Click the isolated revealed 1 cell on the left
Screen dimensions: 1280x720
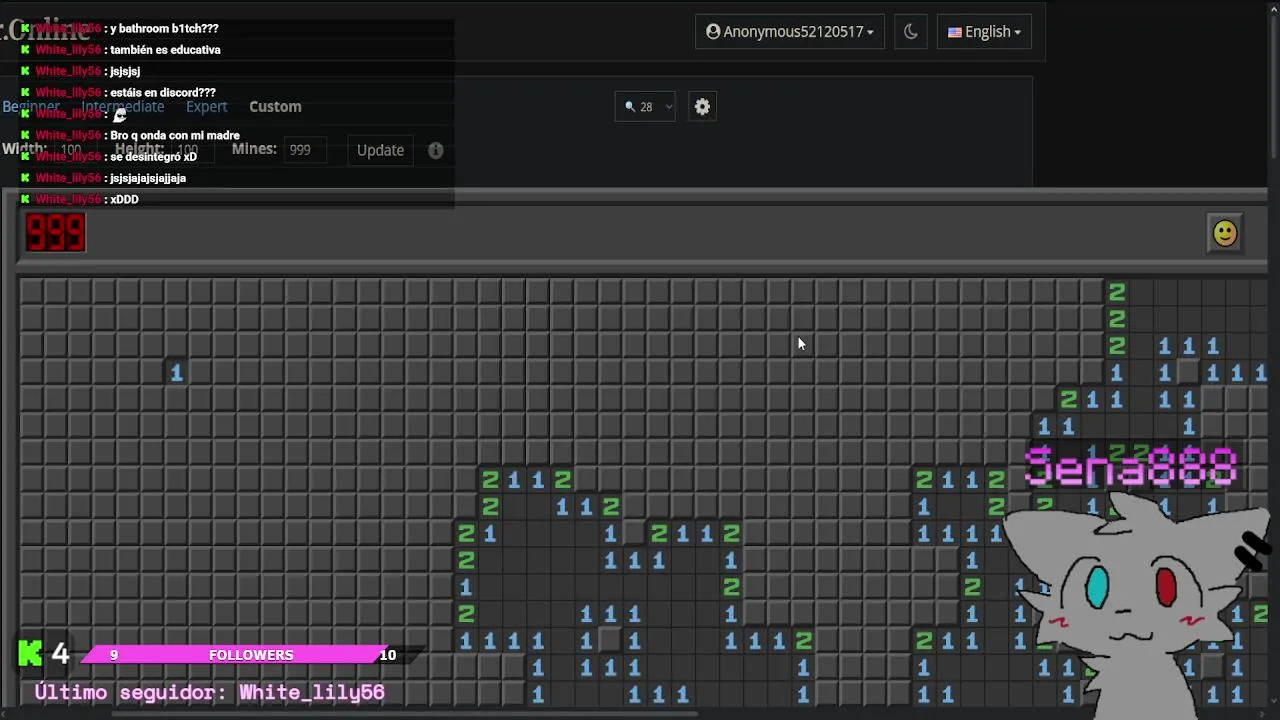176,372
